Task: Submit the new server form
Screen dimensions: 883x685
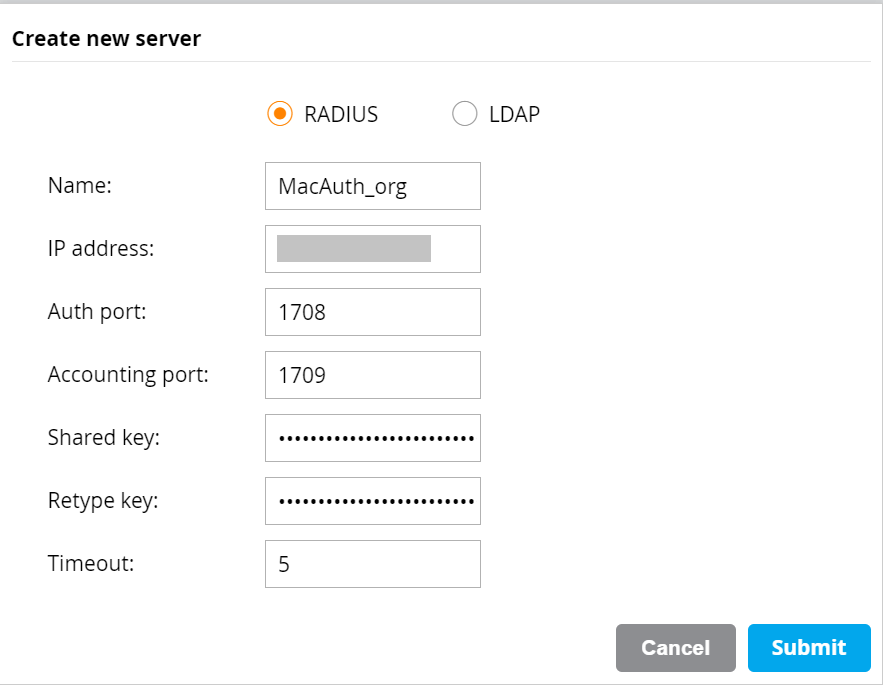Action: coord(808,648)
